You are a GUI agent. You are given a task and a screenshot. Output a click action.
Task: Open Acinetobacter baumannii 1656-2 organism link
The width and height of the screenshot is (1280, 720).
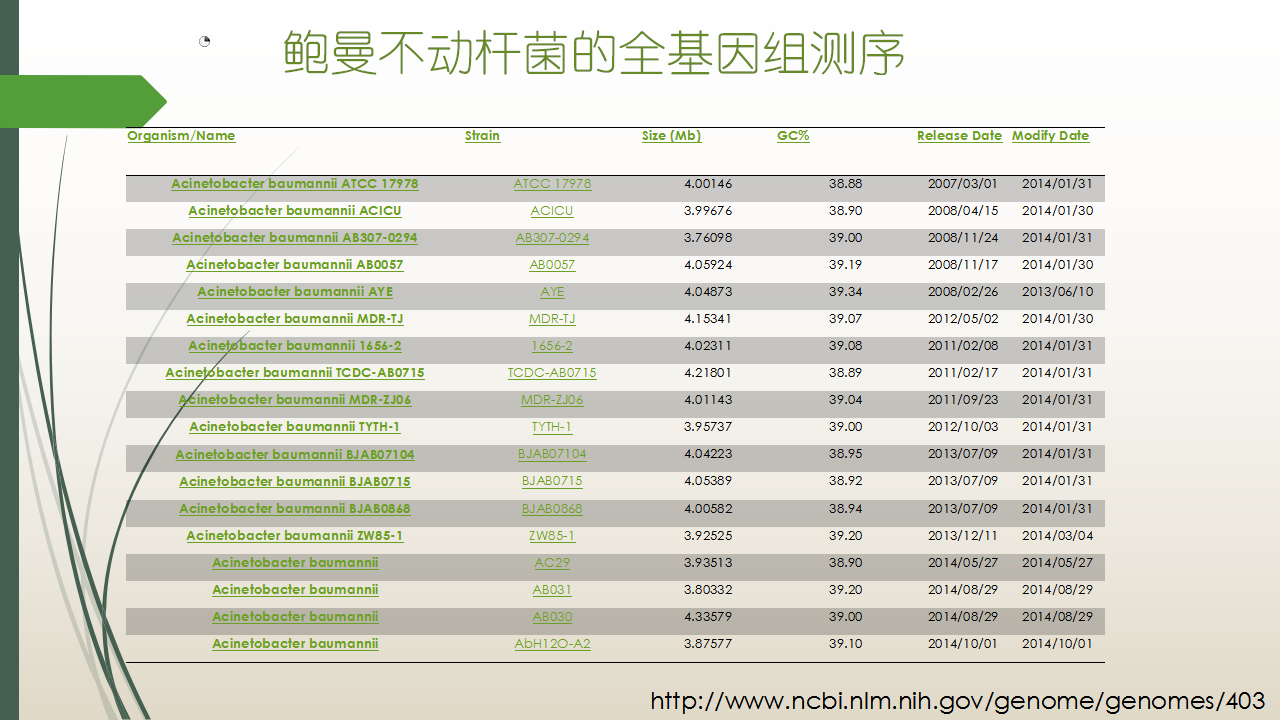pos(295,346)
